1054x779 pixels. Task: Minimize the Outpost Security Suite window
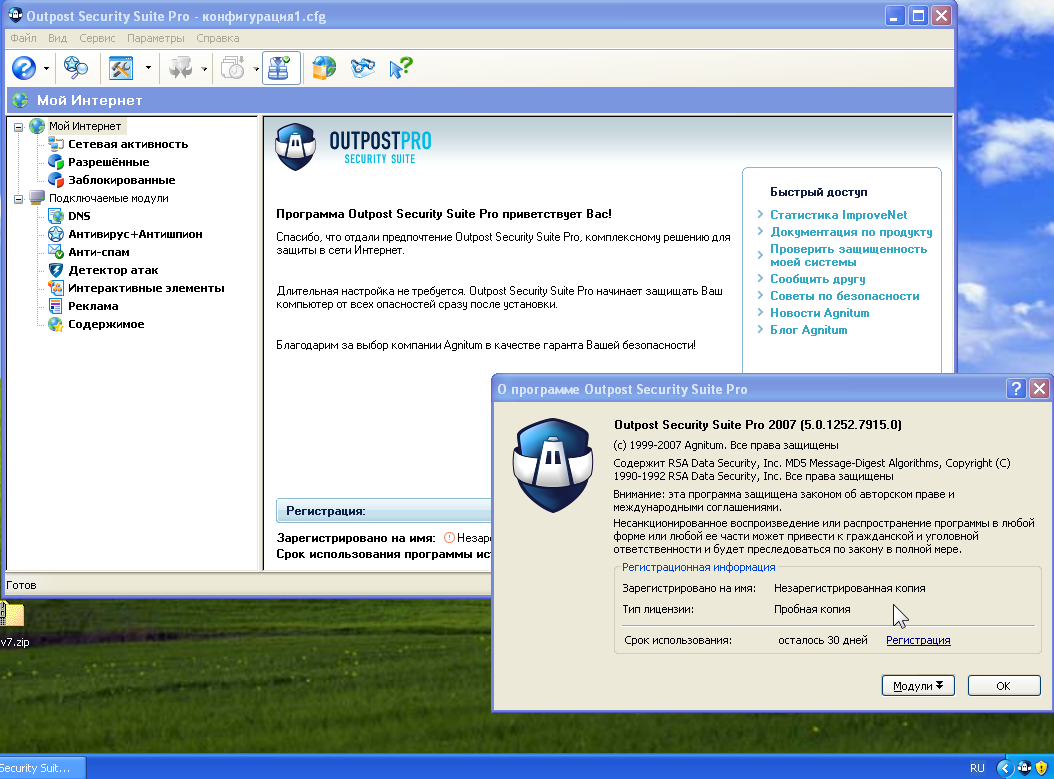tap(894, 15)
